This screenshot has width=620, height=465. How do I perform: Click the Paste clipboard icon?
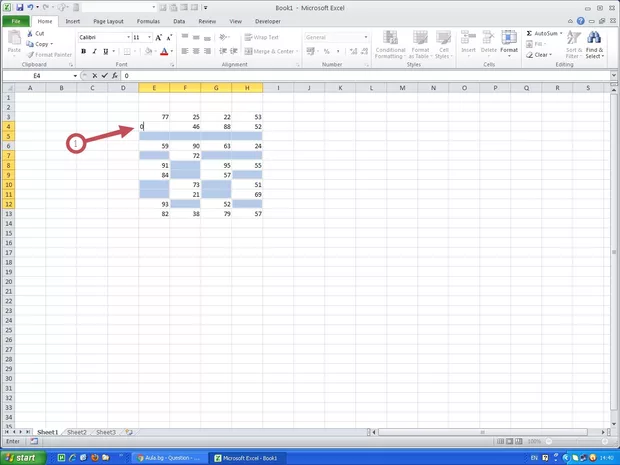click(14, 38)
